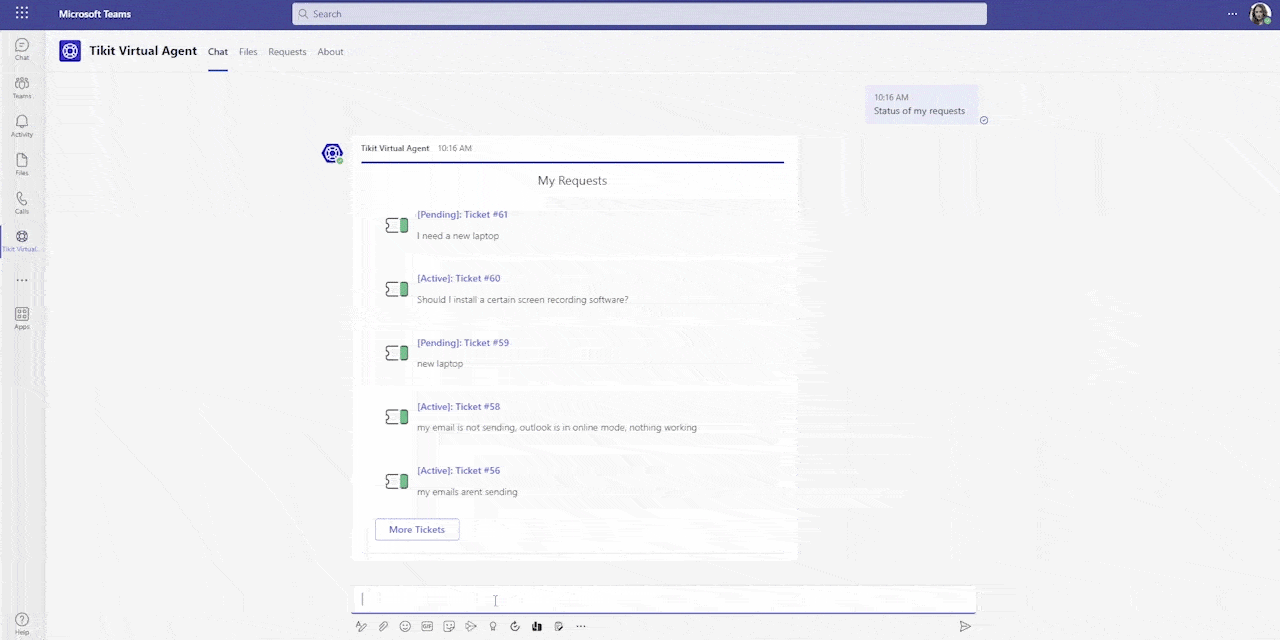The width and height of the screenshot is (1280, 640).
Task: Click the Approvals loop icon
Action: [x=515, y=627]
